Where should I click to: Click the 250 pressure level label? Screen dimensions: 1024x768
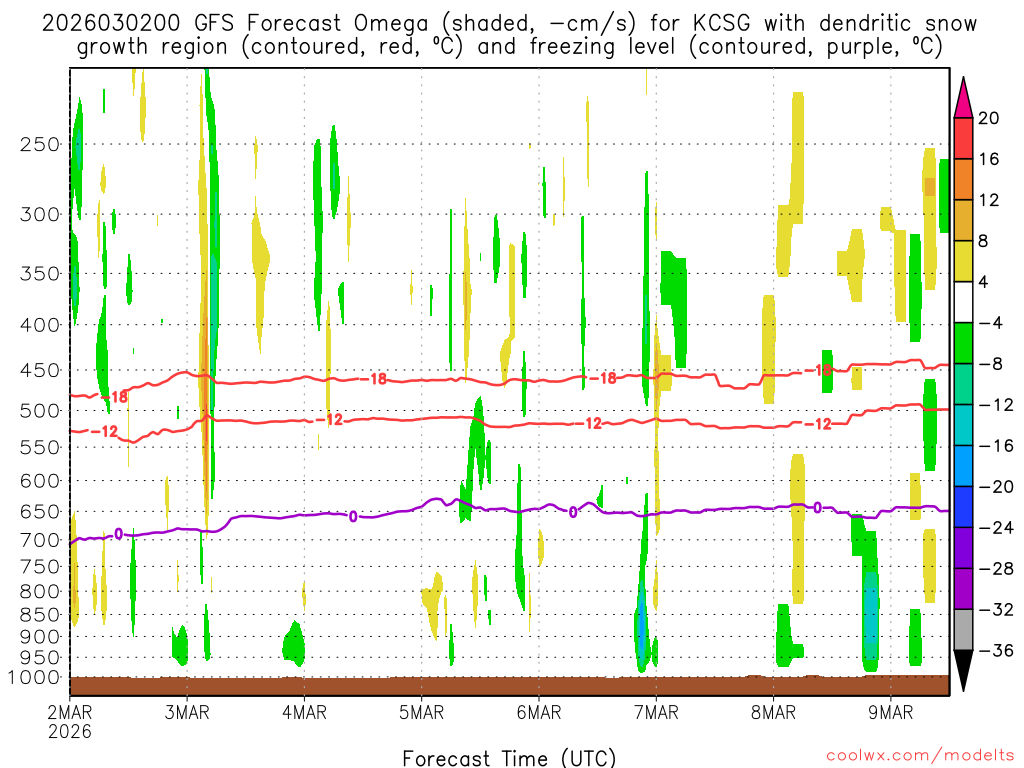[40, 144]
